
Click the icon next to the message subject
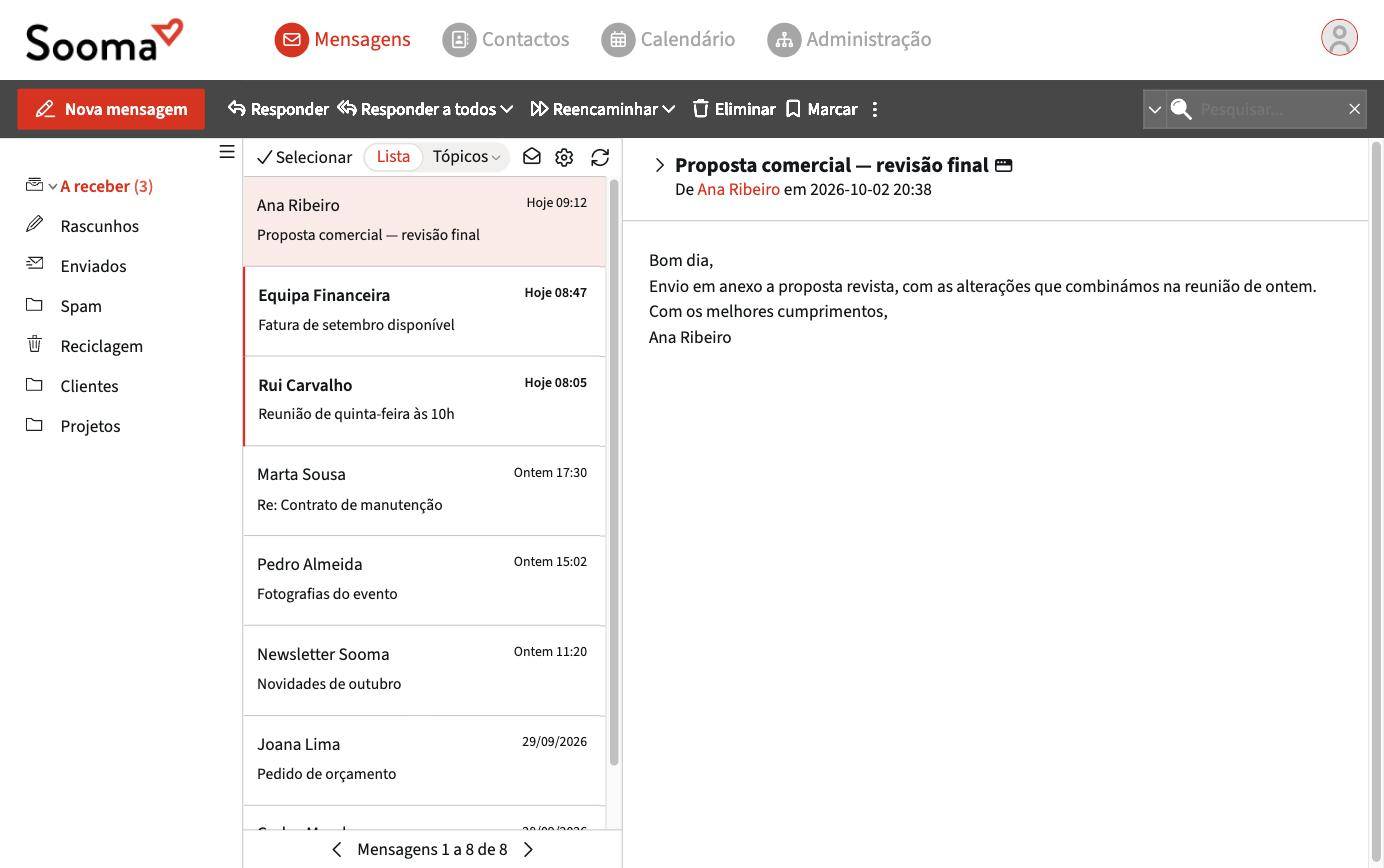click(x=1004, y=166)
